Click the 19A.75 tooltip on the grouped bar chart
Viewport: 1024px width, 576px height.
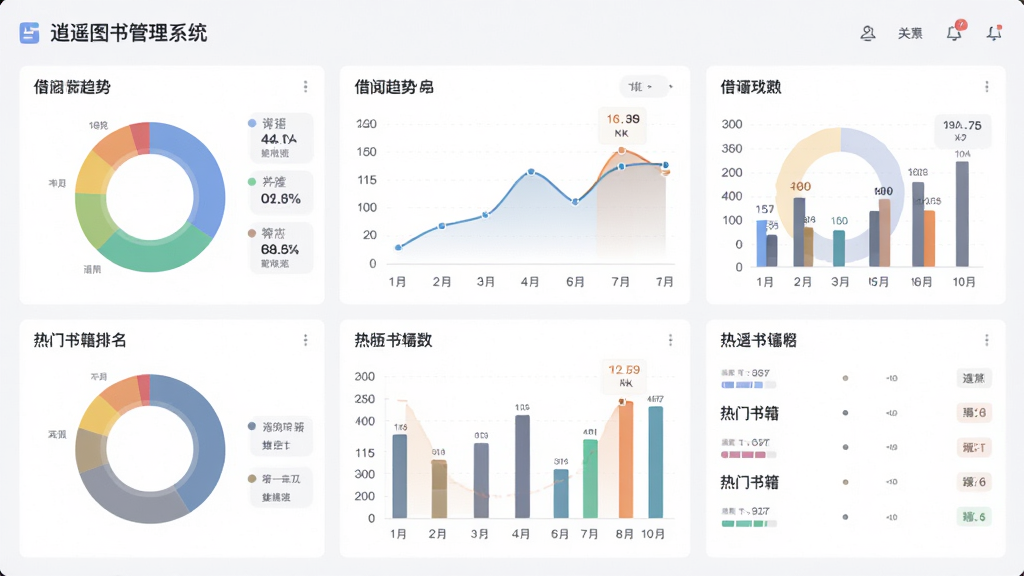963,130
